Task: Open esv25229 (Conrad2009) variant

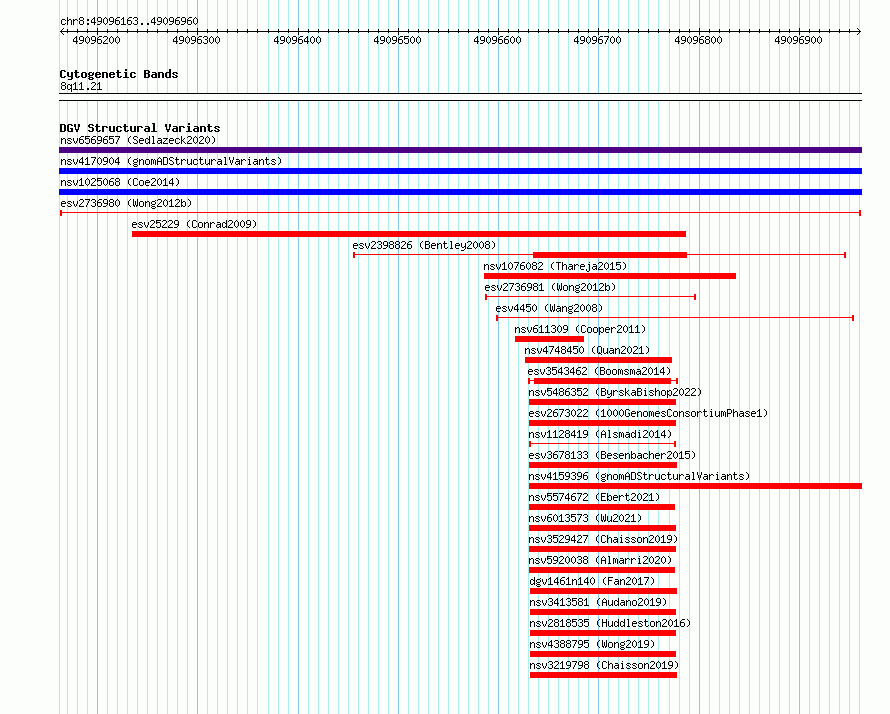Action: pos(194,224)
